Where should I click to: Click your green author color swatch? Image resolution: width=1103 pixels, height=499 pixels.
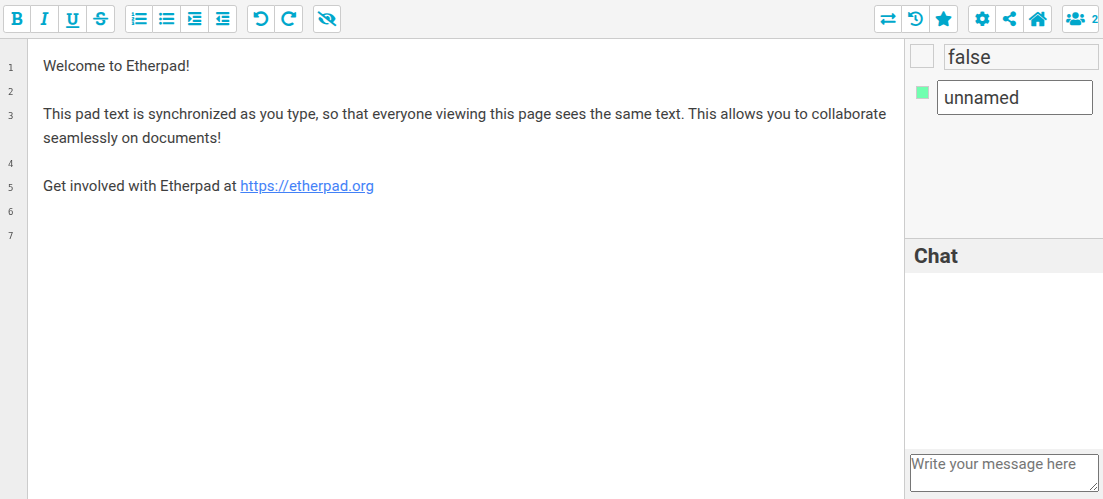tap(922, 92)
